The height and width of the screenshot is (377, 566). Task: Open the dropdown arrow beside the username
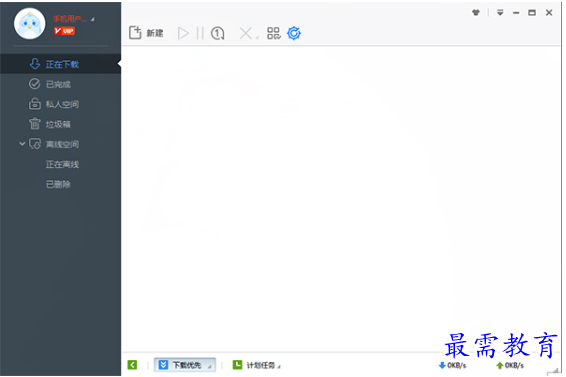click(x=92, y=19)
